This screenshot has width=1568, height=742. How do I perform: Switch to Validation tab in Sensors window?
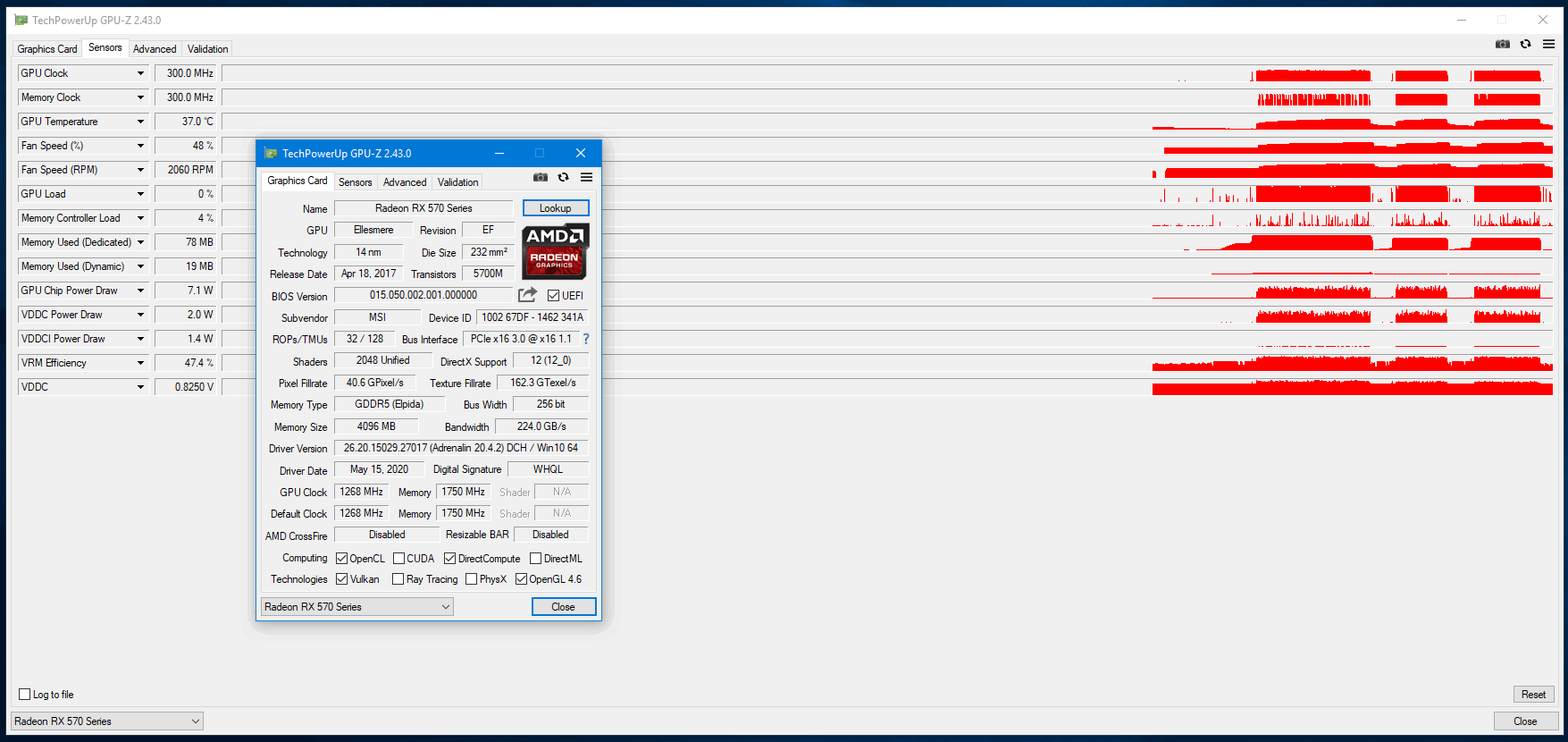pyautogui.click(x=208, y=49)
